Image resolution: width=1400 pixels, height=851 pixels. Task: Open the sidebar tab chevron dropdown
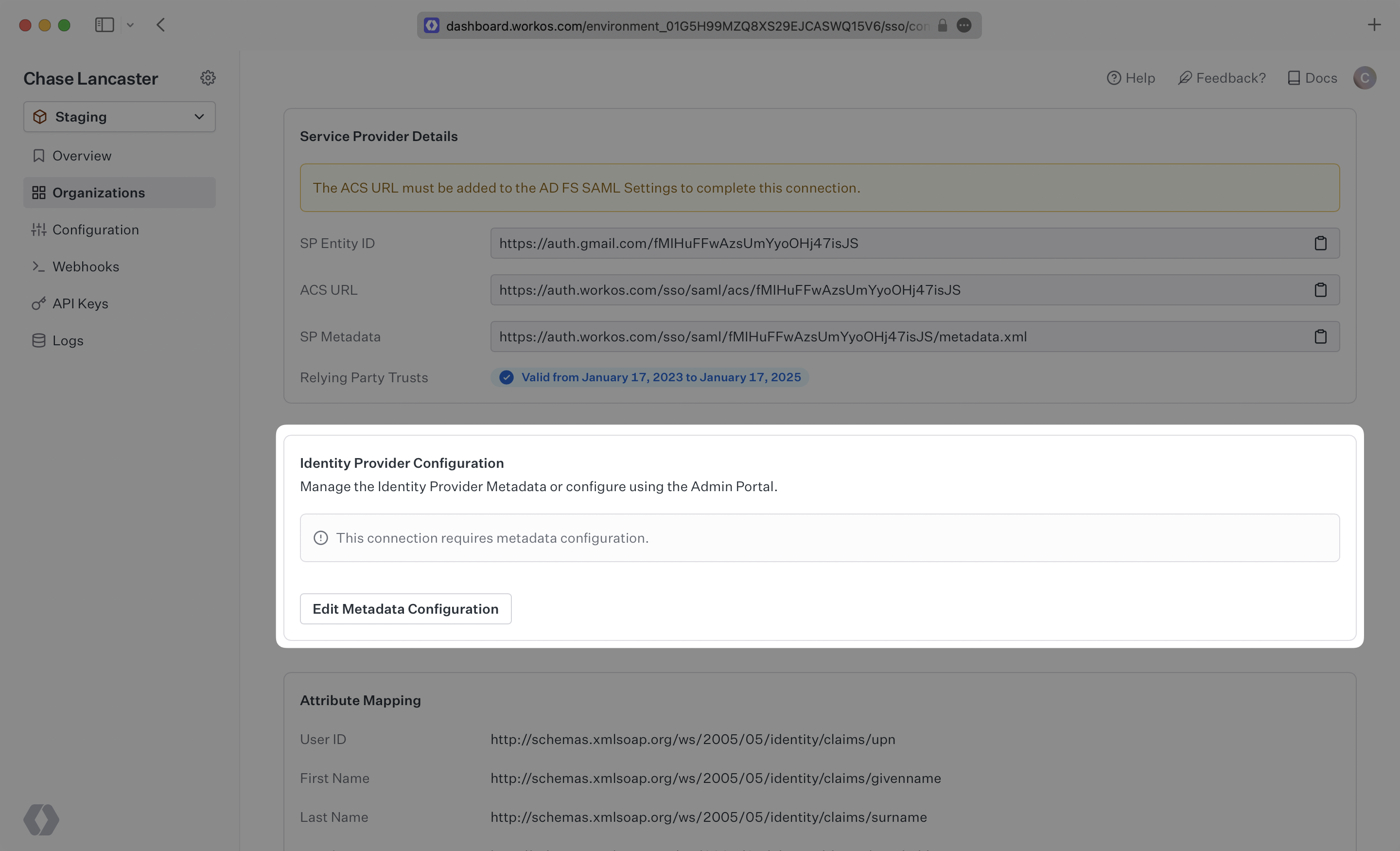coord(131,25)
